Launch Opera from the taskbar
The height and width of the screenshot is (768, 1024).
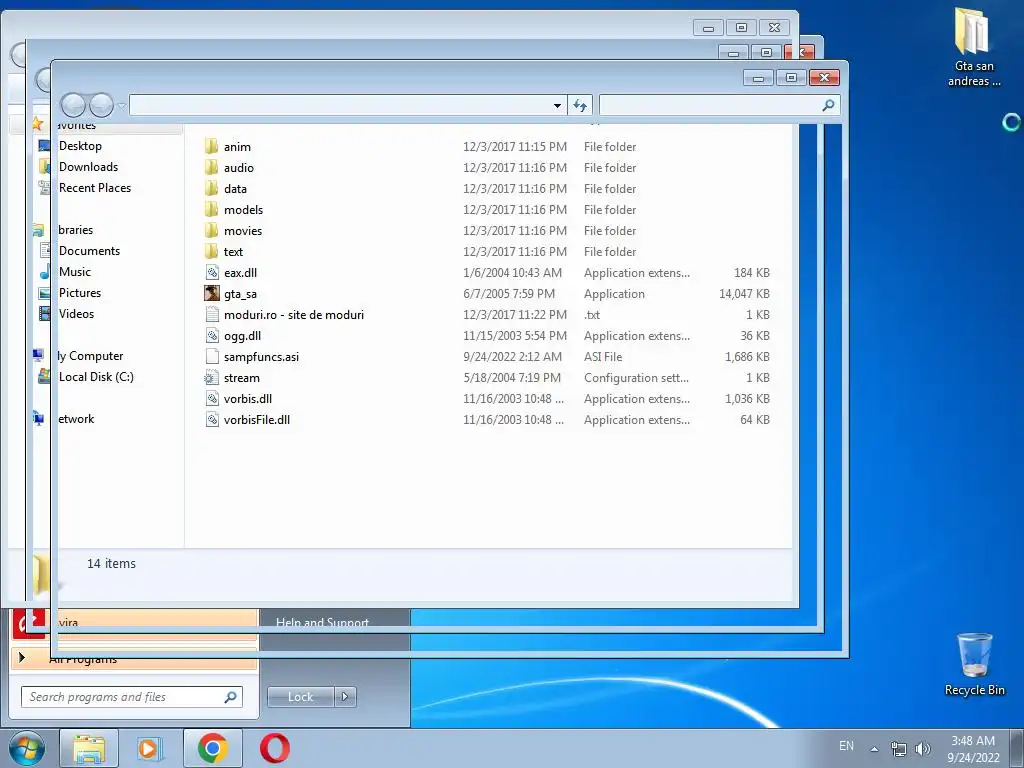(x=274, y=748)
